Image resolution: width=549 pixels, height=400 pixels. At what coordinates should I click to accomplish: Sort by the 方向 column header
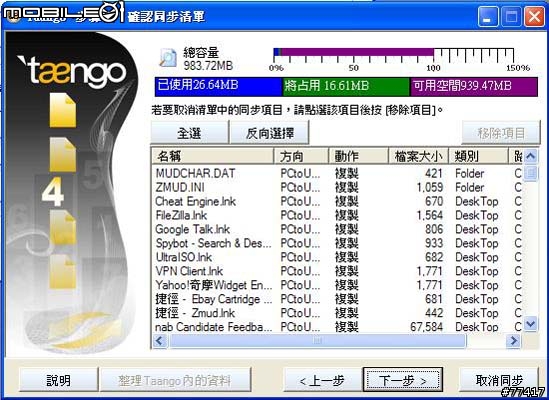pos(301,156)
